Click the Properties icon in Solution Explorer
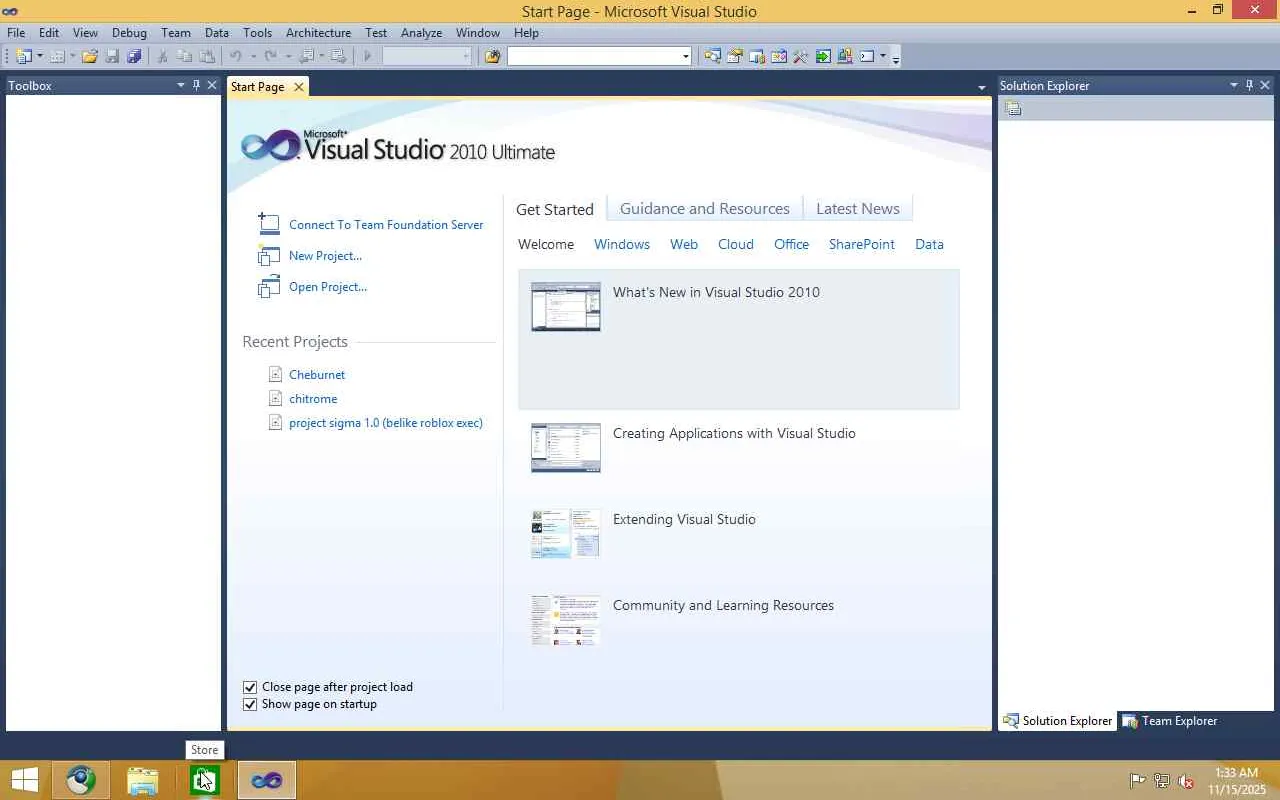 (x=1013, y=108)
